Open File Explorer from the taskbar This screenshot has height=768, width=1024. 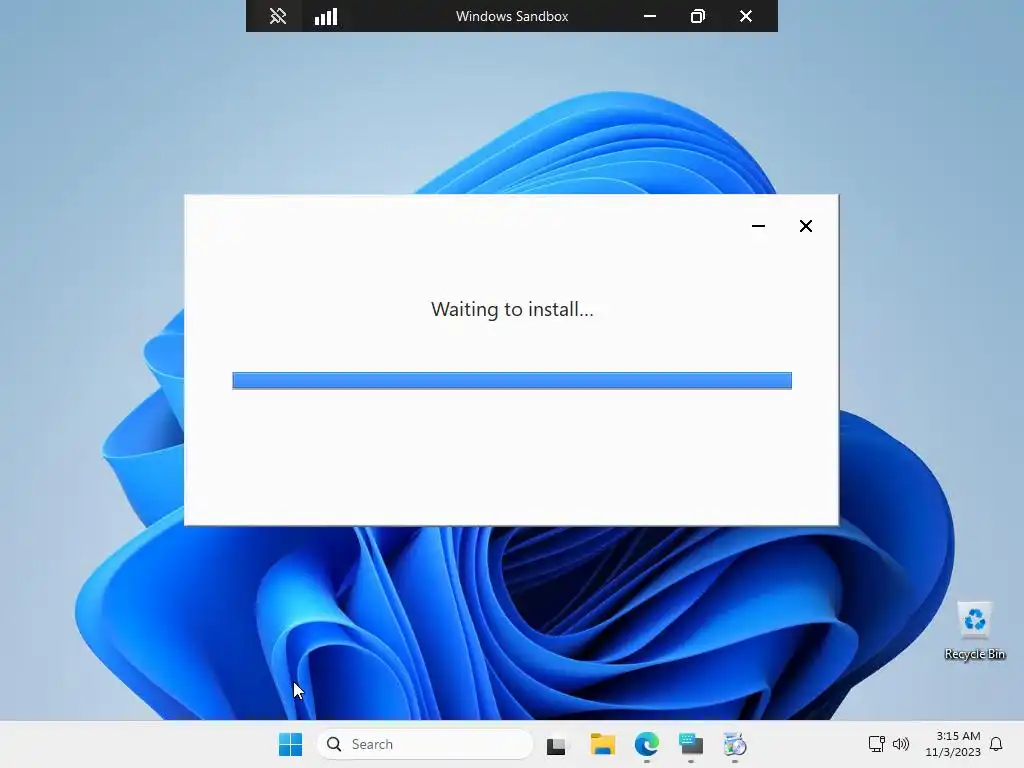(603, 744)
